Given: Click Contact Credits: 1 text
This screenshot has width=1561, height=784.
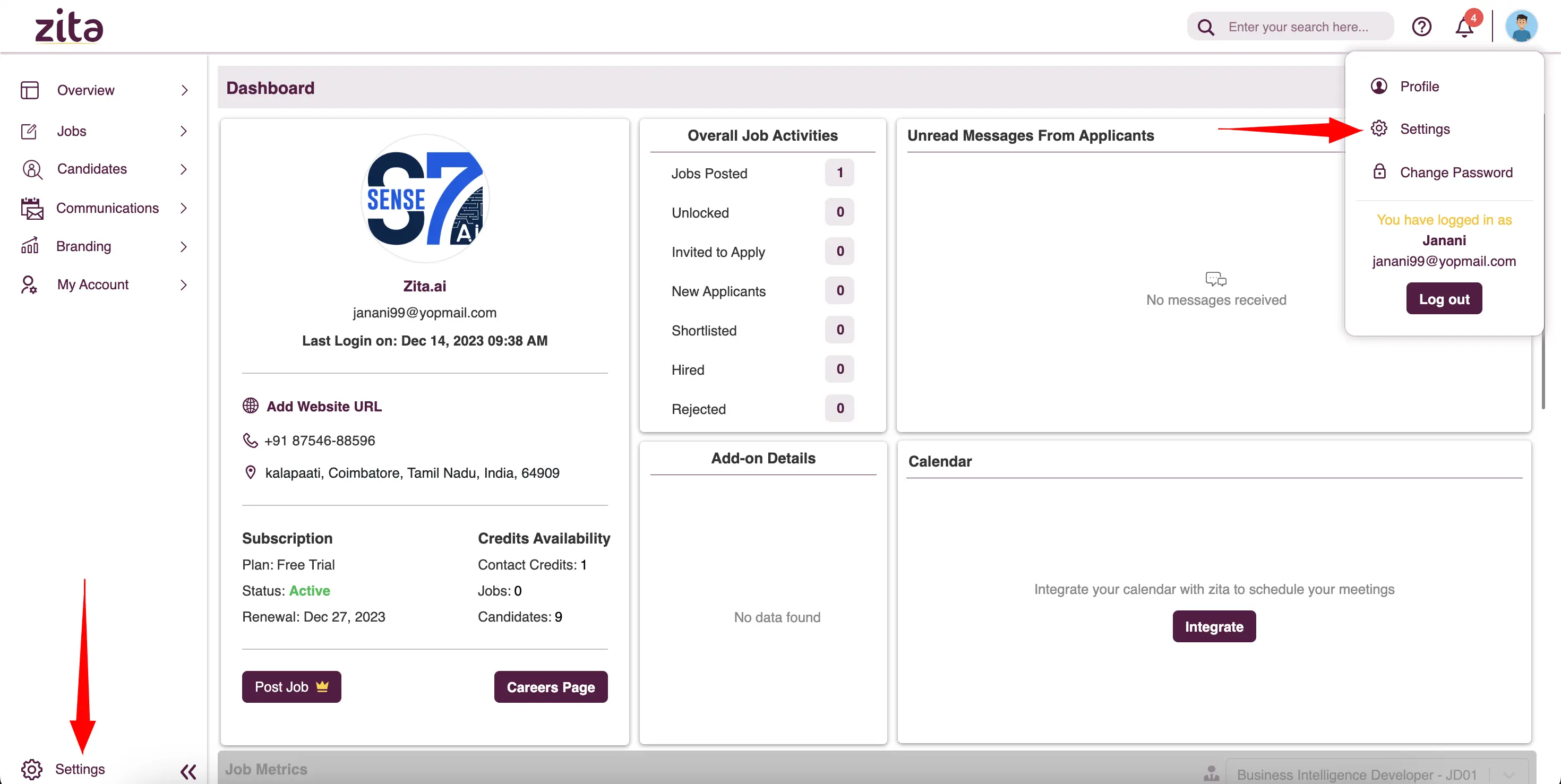Looking at the screenshot, I should (532, 564).
